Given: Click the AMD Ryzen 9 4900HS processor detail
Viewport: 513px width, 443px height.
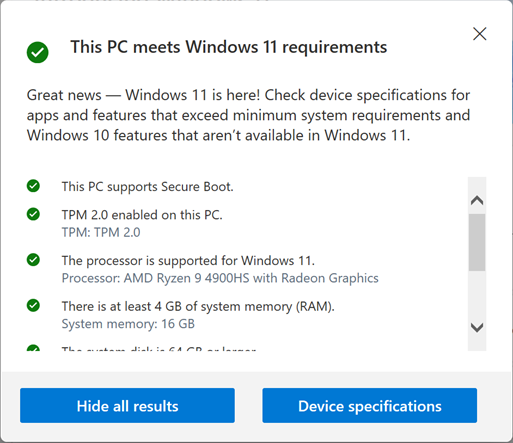Looking at the screenshot, I should coord(220,278).
